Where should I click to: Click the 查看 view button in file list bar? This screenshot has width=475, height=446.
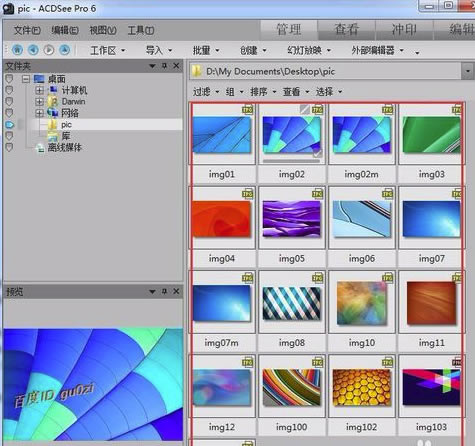296,92
